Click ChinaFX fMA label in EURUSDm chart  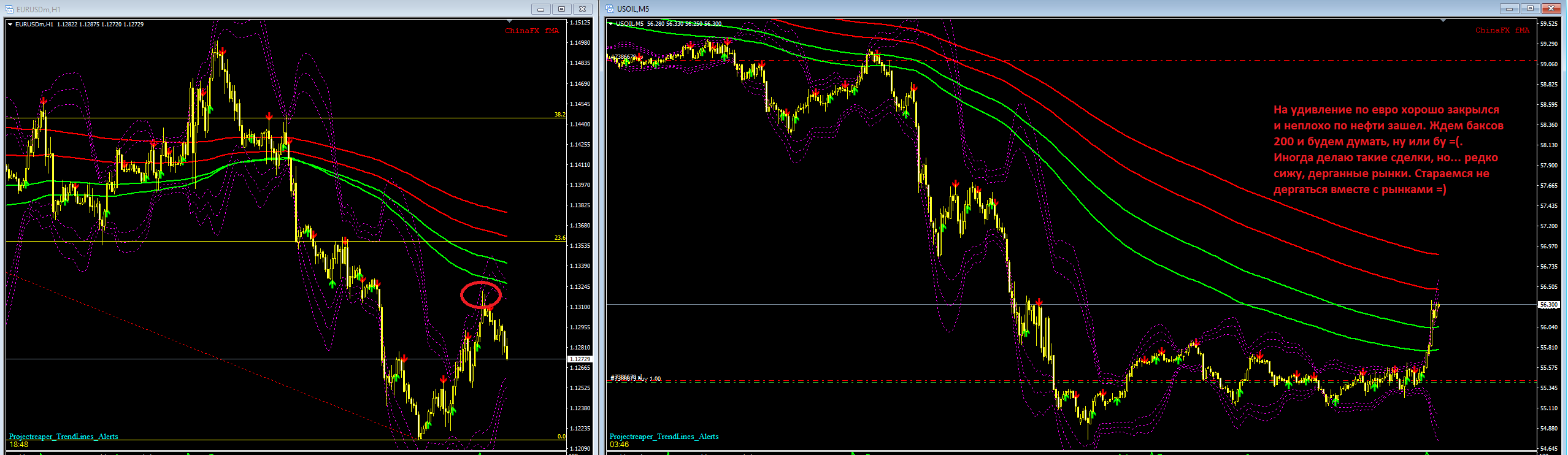tap(532, 31)
